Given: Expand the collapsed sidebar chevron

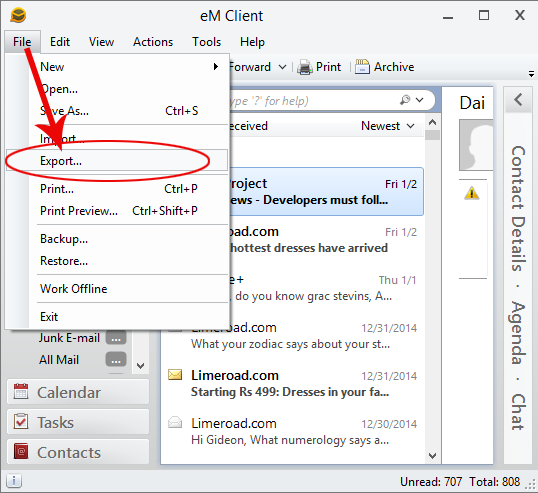Looking at the screenshot, I should point(518,100).
